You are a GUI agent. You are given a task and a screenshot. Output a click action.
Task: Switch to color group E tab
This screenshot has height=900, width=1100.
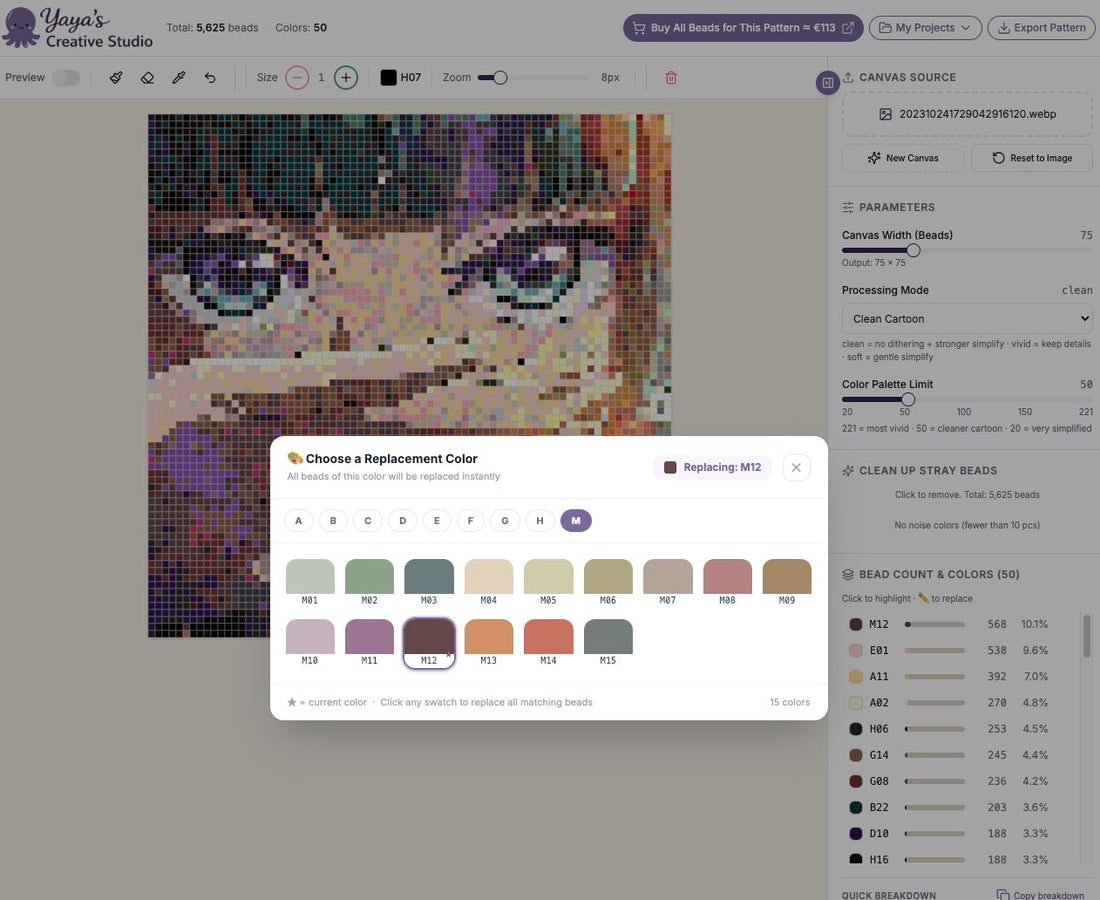[437, 520]
